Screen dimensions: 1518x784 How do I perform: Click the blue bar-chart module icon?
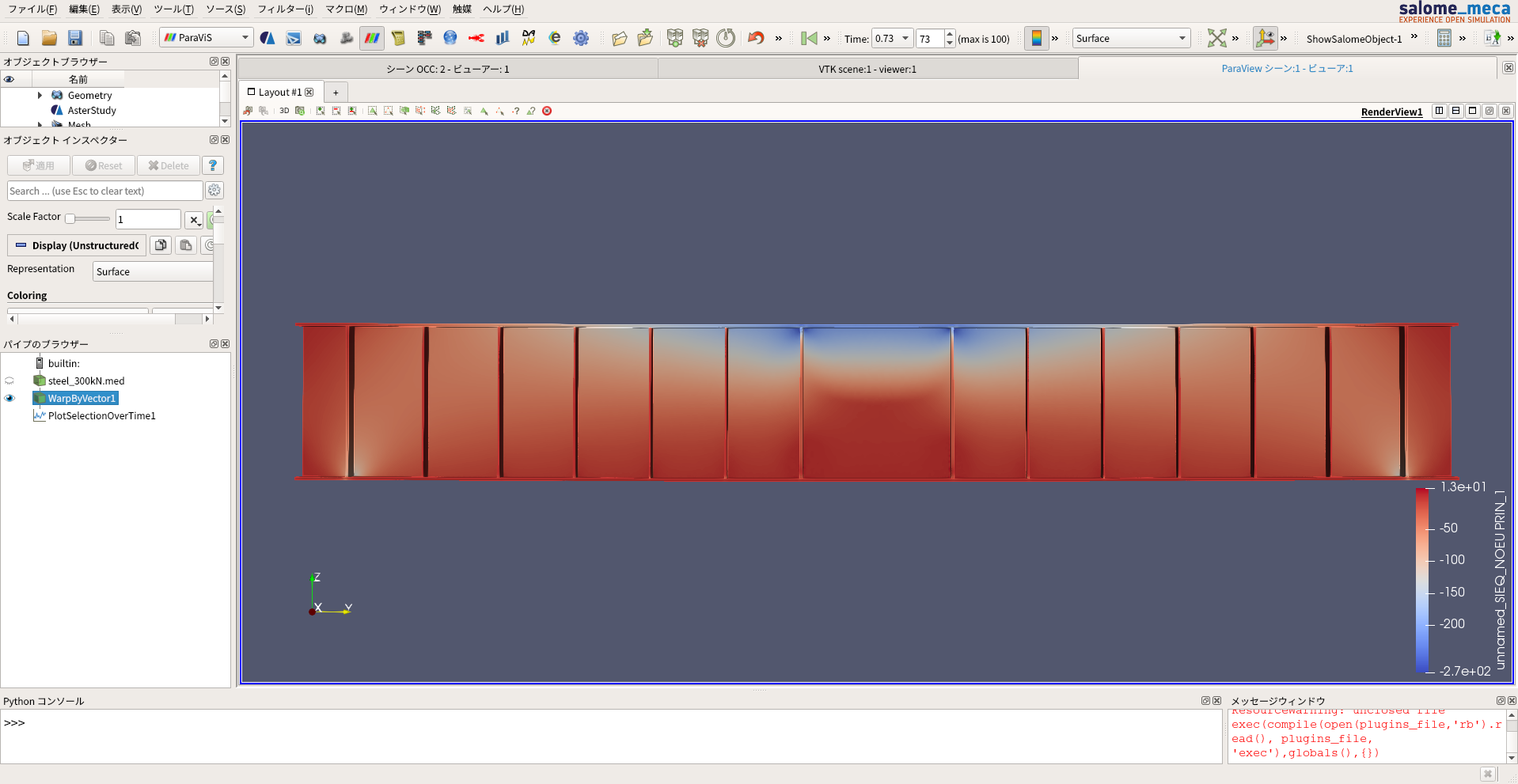click(503, 38)
